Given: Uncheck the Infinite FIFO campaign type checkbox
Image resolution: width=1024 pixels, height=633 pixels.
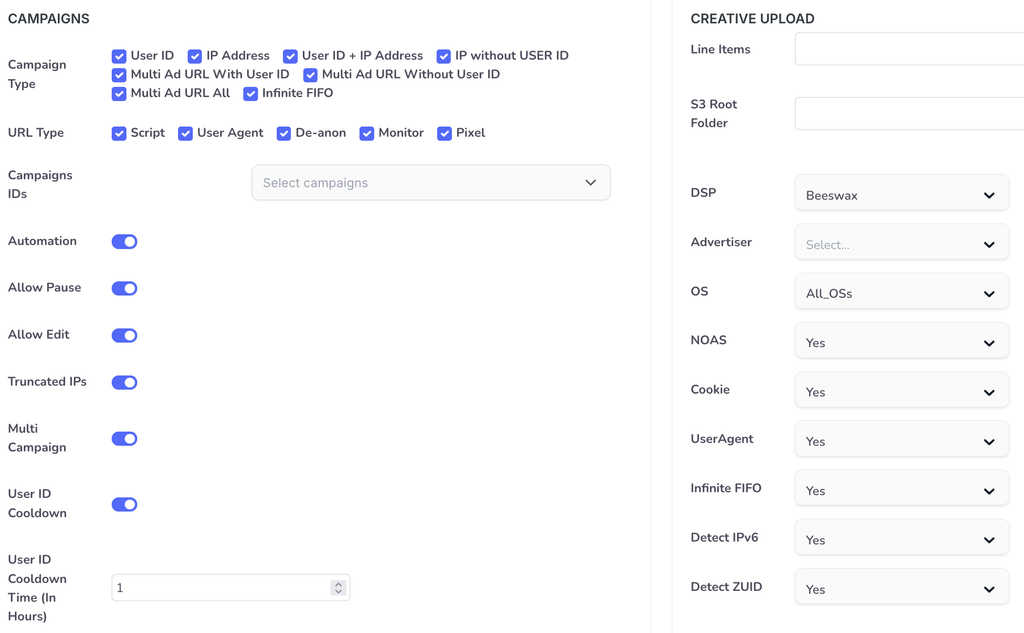Looking at the screenshot, I should point(250,94).
